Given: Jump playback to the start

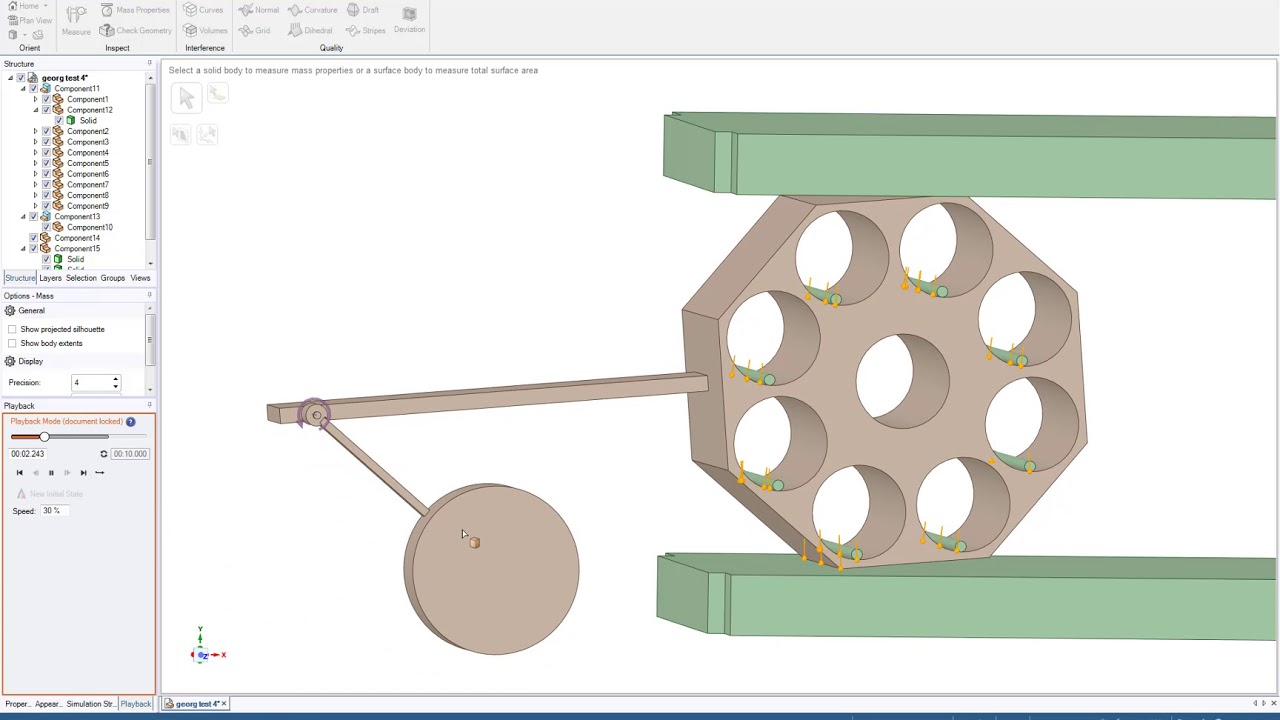Looking at the screenshot, I should [x=19, y=473].
